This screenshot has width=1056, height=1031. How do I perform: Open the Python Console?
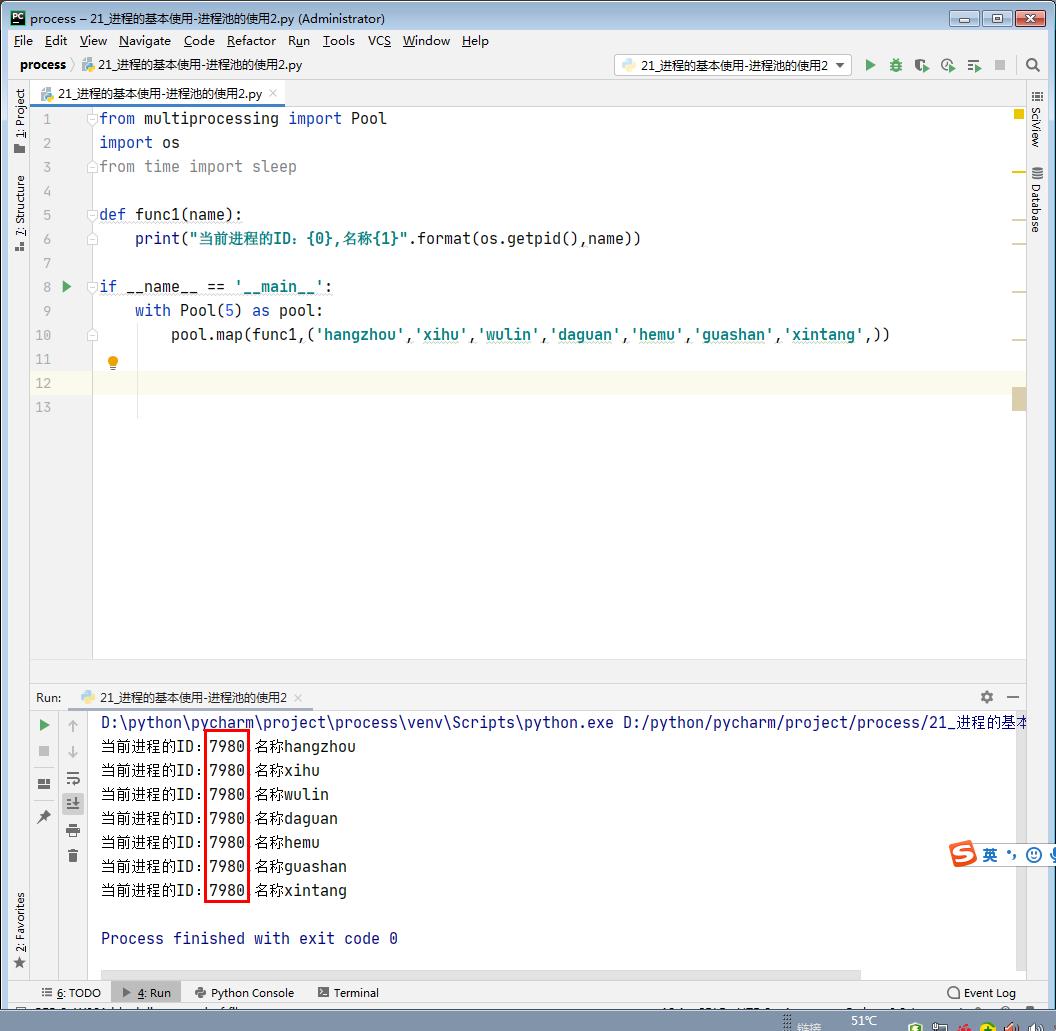pos(244,993)
